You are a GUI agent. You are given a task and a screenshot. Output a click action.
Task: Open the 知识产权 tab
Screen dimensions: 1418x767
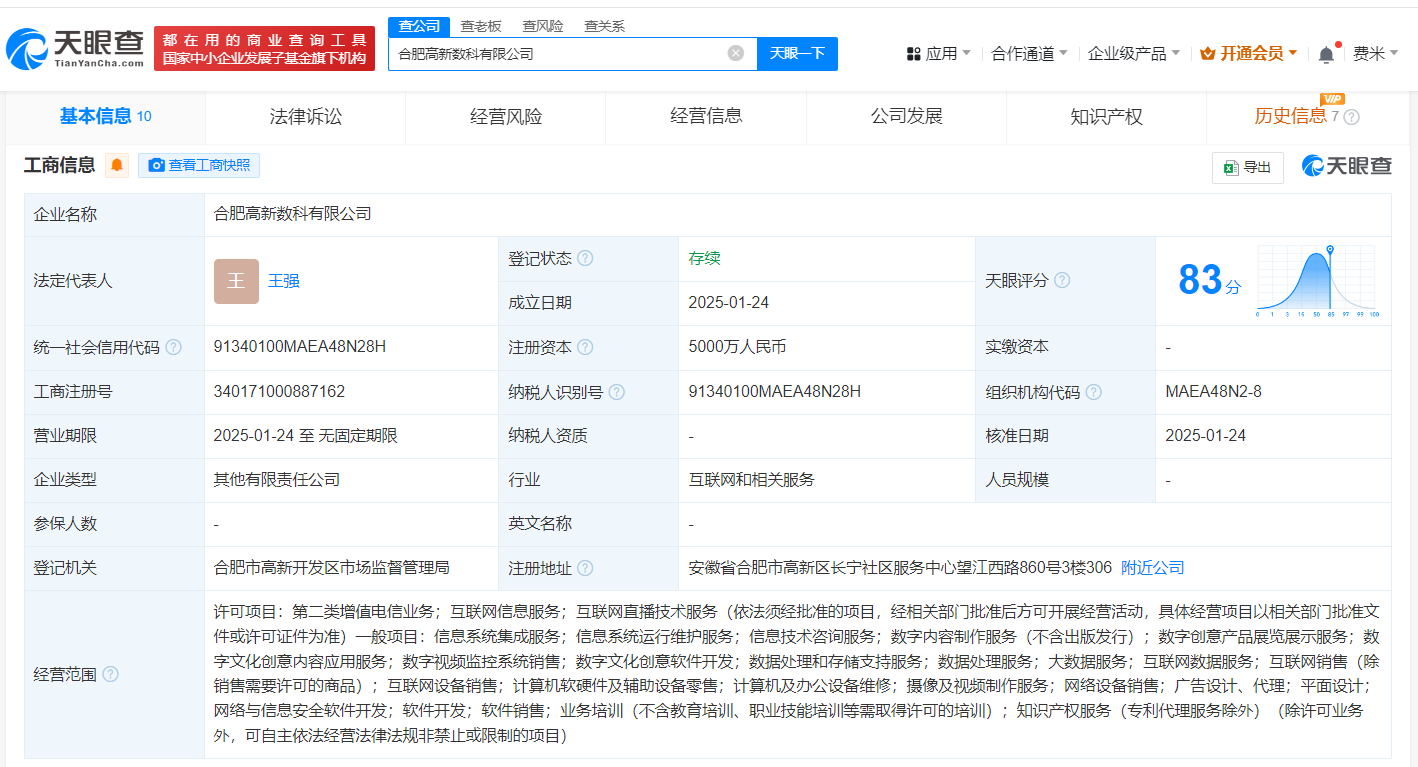1106,116
